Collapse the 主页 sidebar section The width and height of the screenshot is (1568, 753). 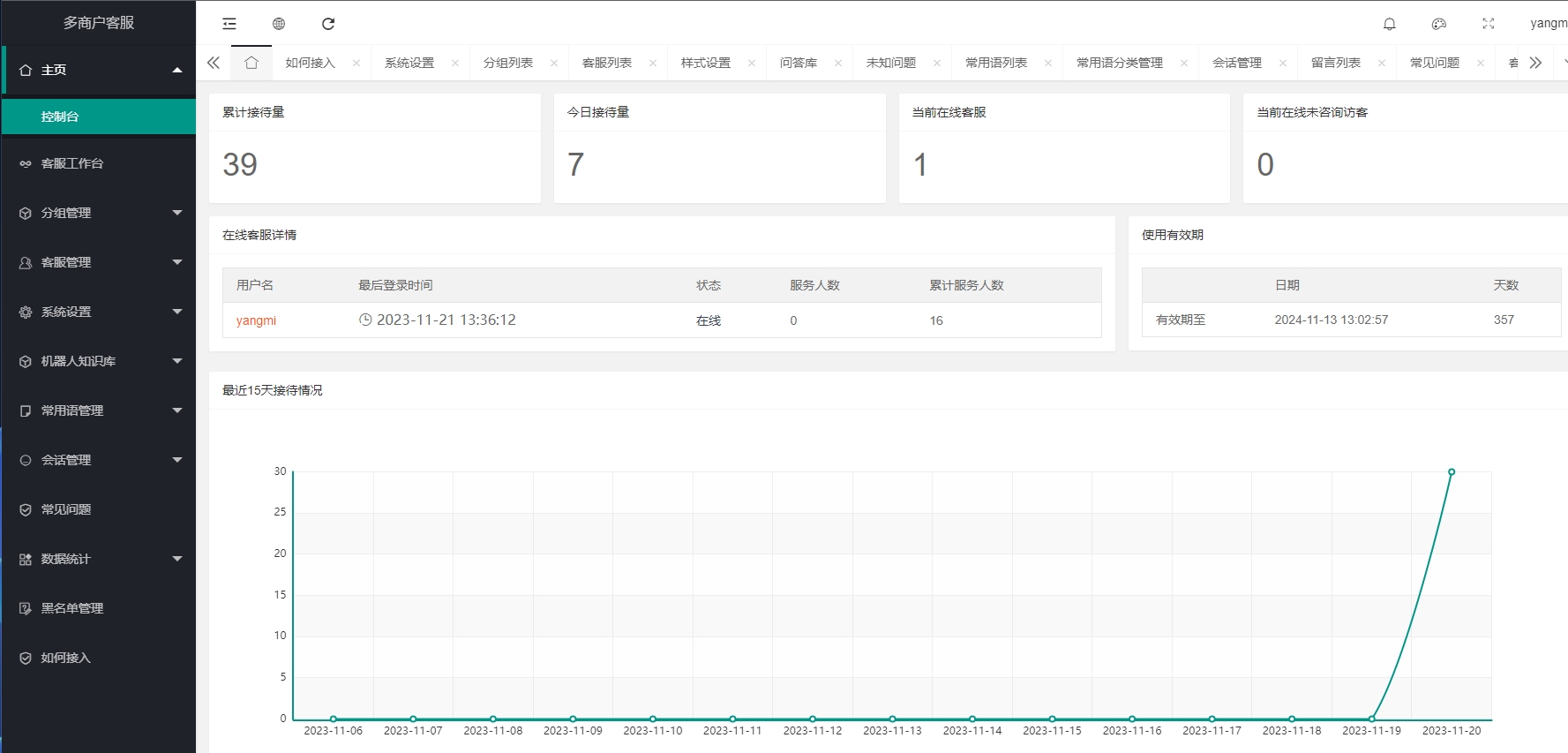click(x=98, y=70)
